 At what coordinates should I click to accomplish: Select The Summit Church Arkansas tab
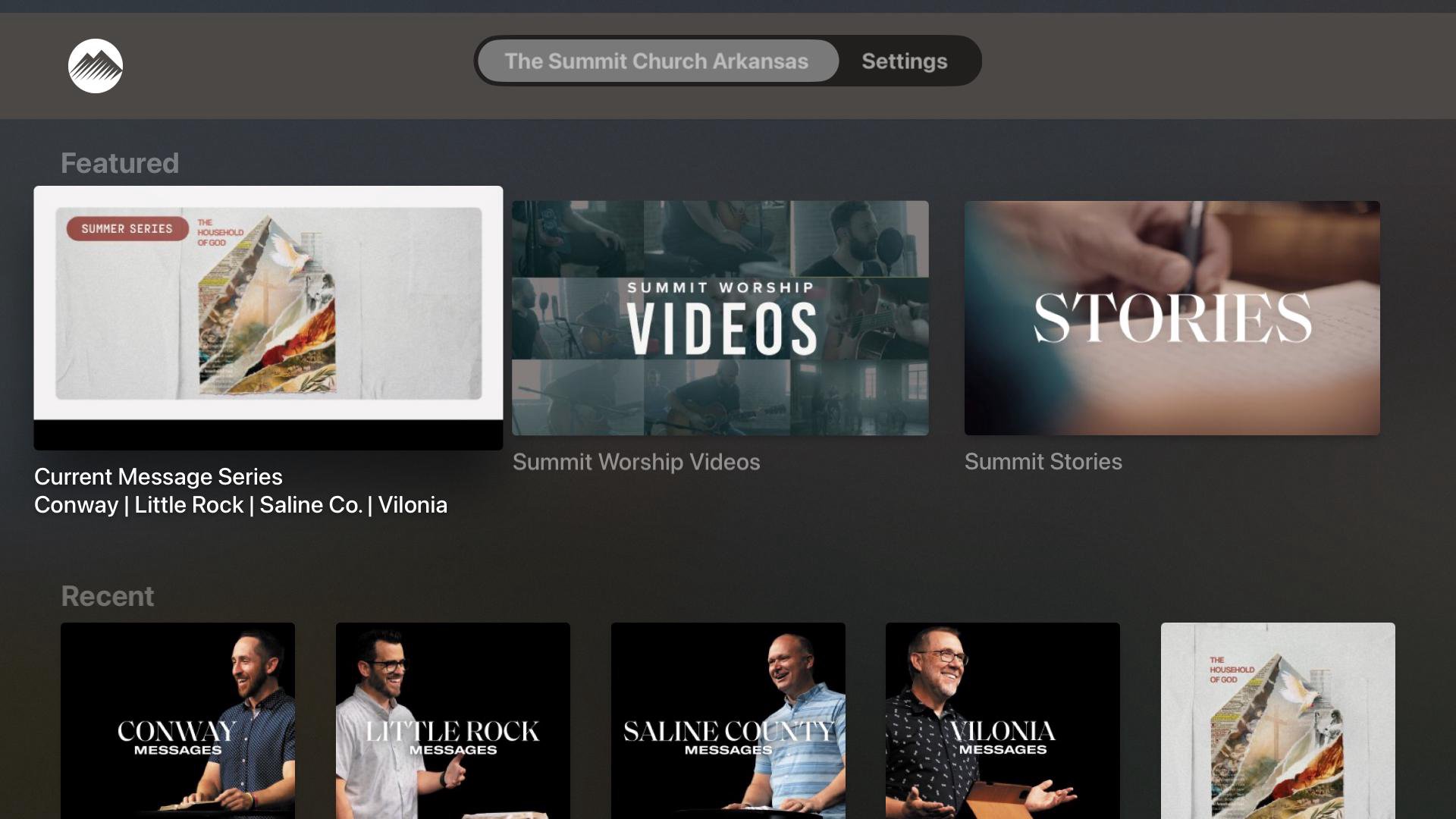[657, 61]
